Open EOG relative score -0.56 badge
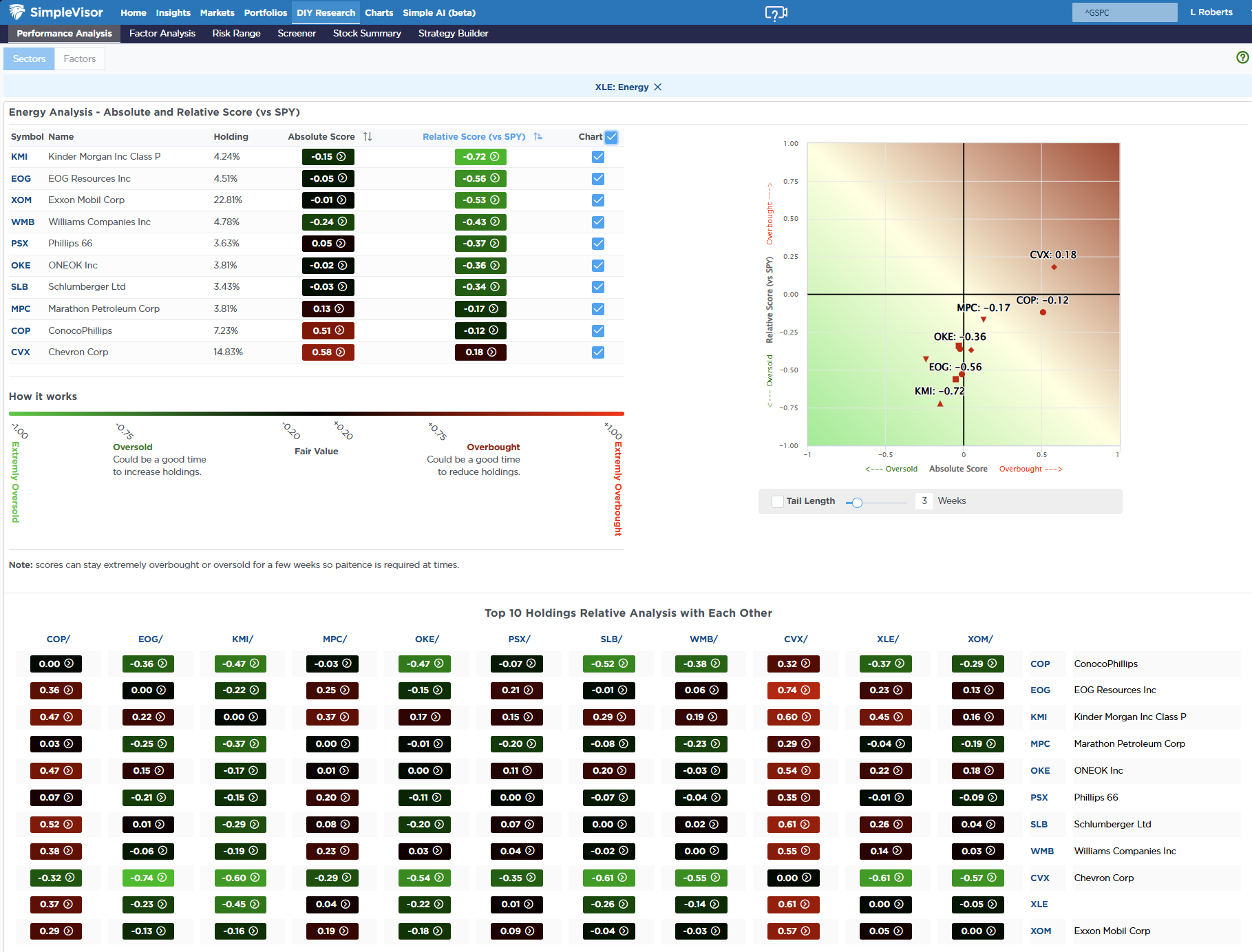This screenshot has height=952, width=1252. click(x=480, y=178)
